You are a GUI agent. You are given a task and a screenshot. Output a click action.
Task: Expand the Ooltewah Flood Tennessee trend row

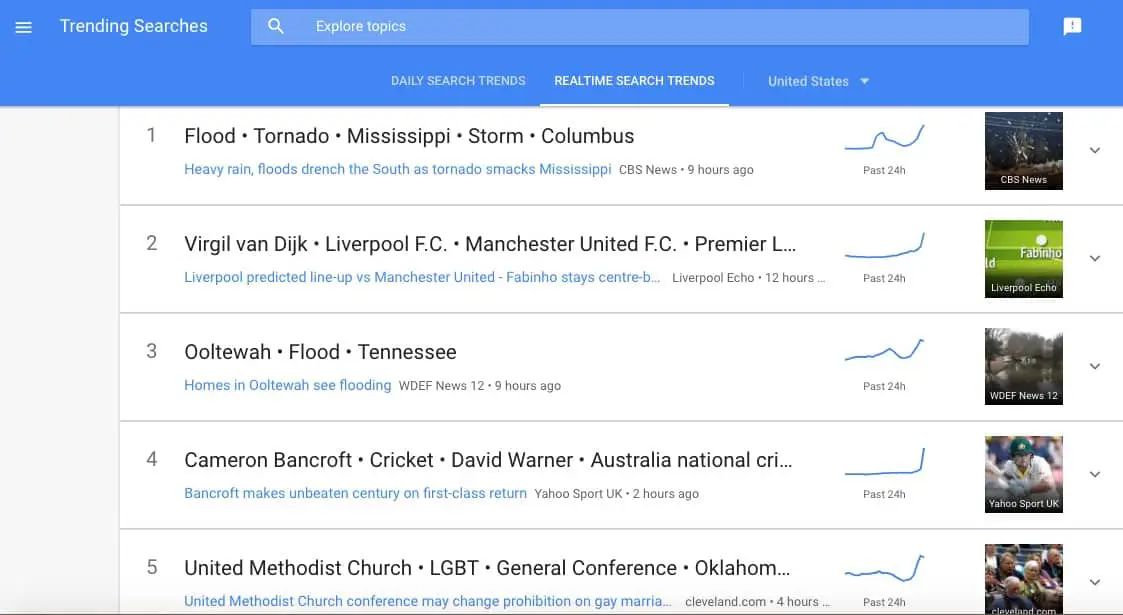coord(1094,367)
